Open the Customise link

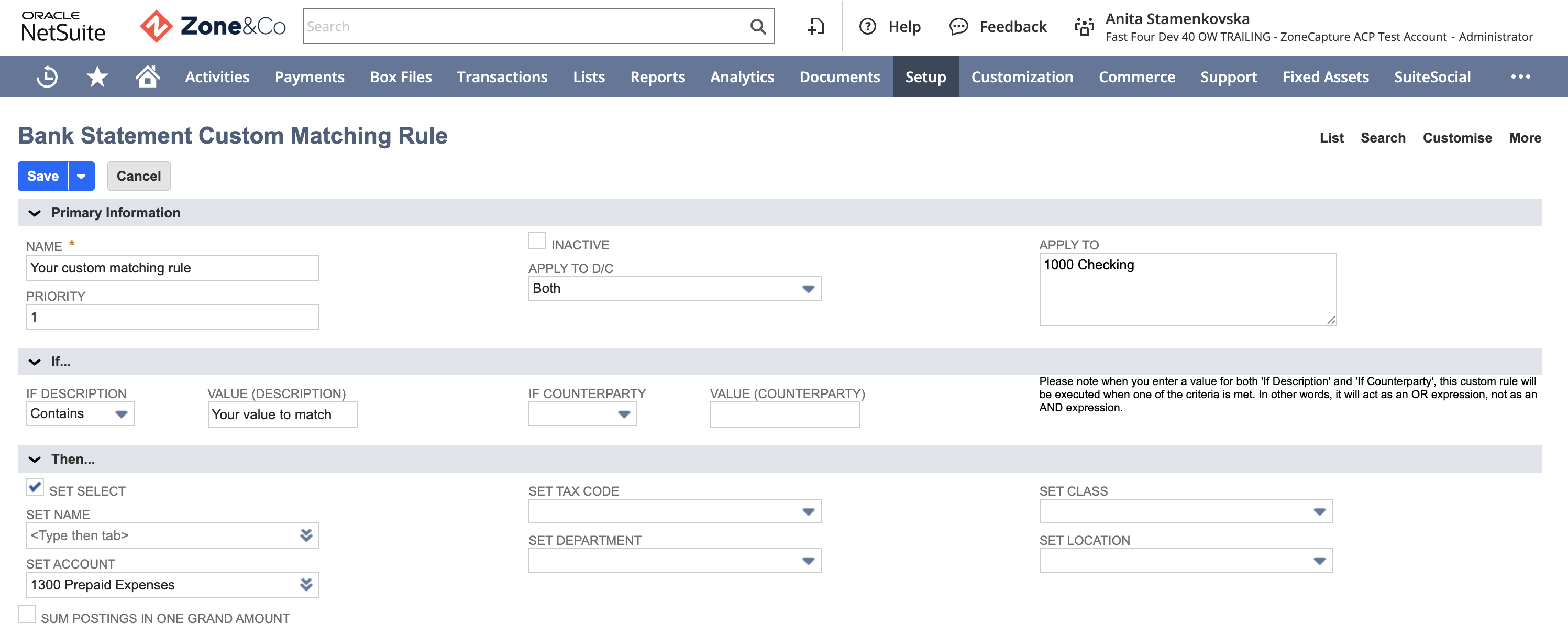(1457, 138)
